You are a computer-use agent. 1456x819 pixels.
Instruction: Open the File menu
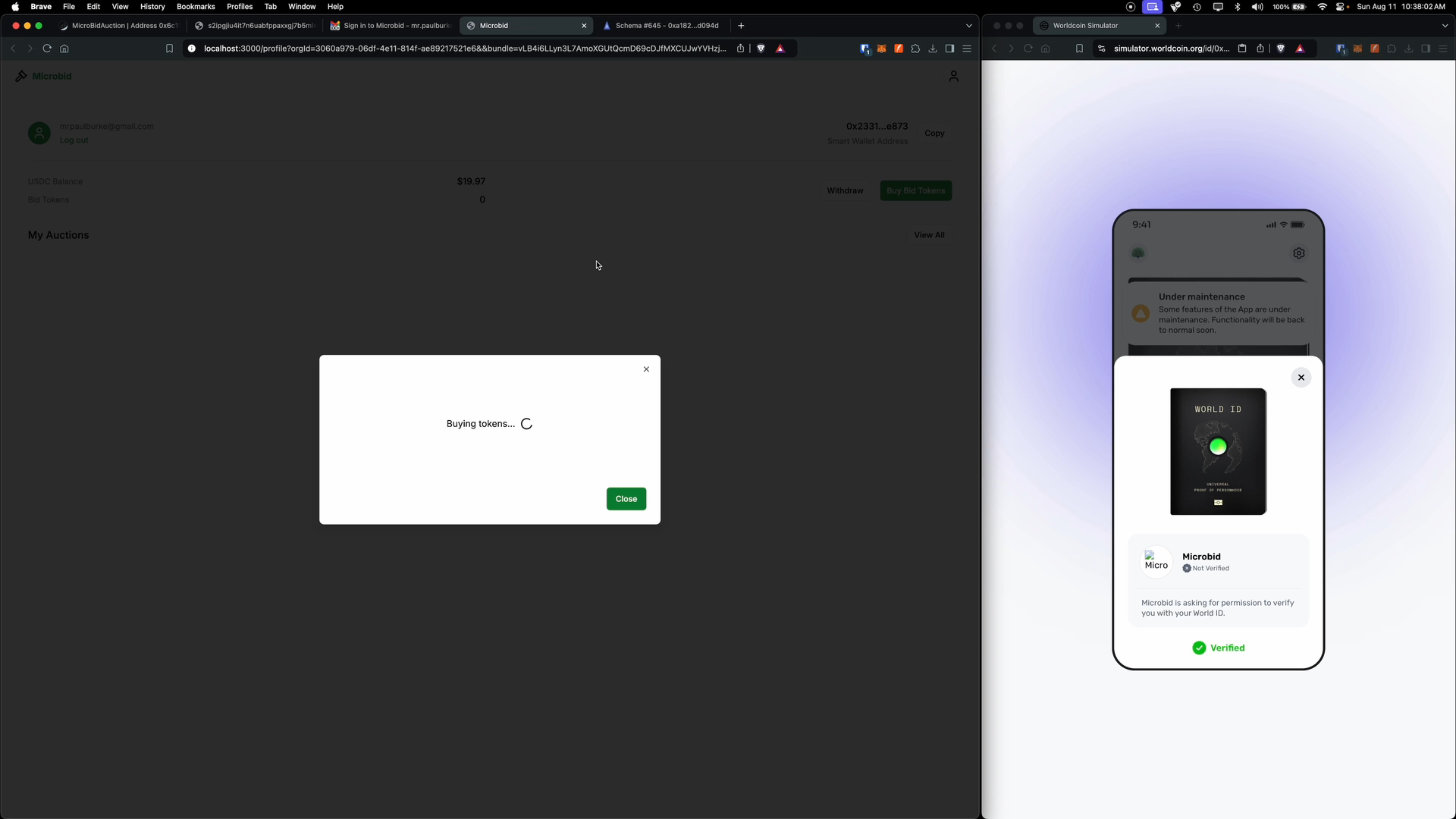69,7
